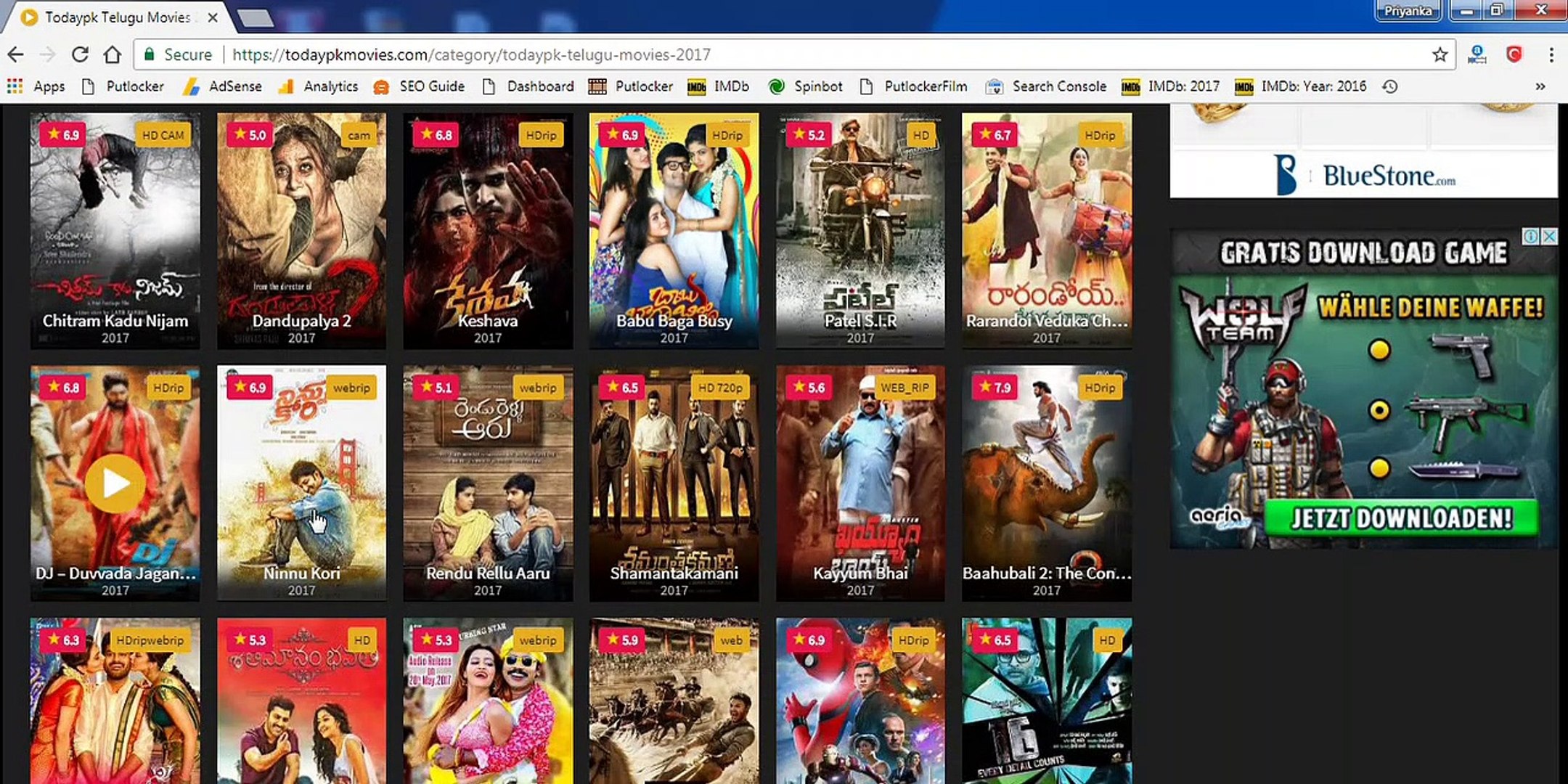Open the browser home page icon
Screen dimensions: 1568x784
tap(112, 54)
